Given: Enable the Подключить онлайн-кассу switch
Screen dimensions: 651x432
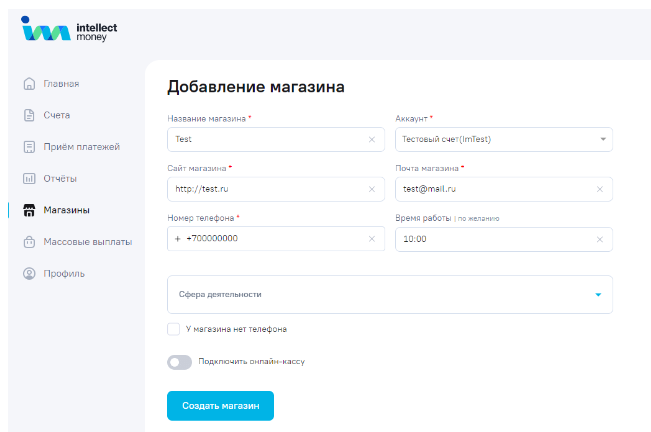Looking at the screenshot, I should [x=179, y=362].
